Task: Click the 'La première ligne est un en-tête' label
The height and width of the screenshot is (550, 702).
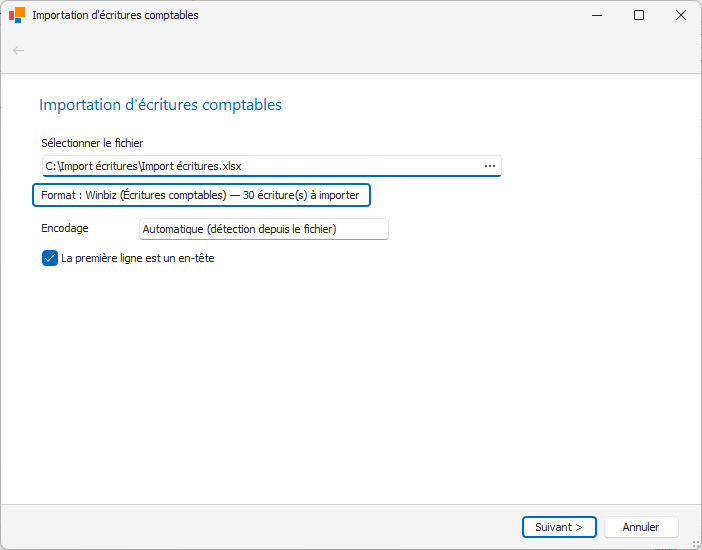Action: pyautogui.click(x=138, y=258)
